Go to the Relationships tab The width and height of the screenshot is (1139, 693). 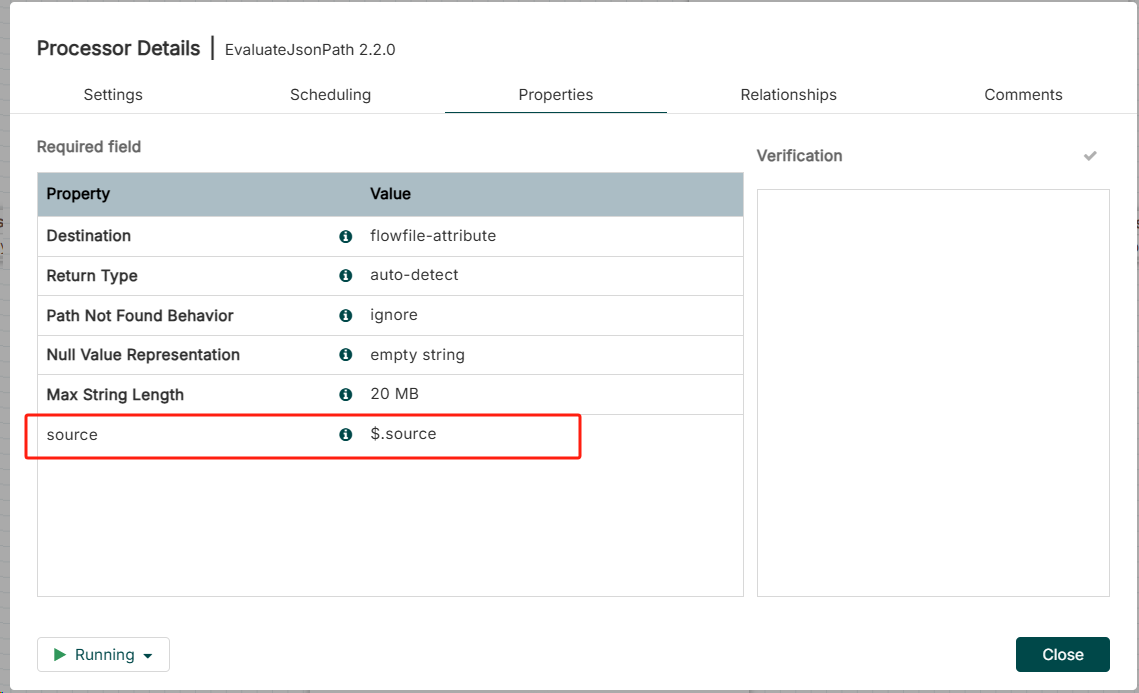coord(788,95)
